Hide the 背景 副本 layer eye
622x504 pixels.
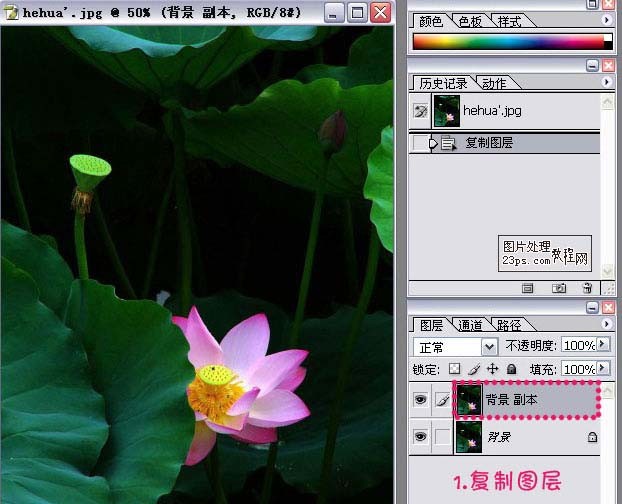(x=421, y=401)
